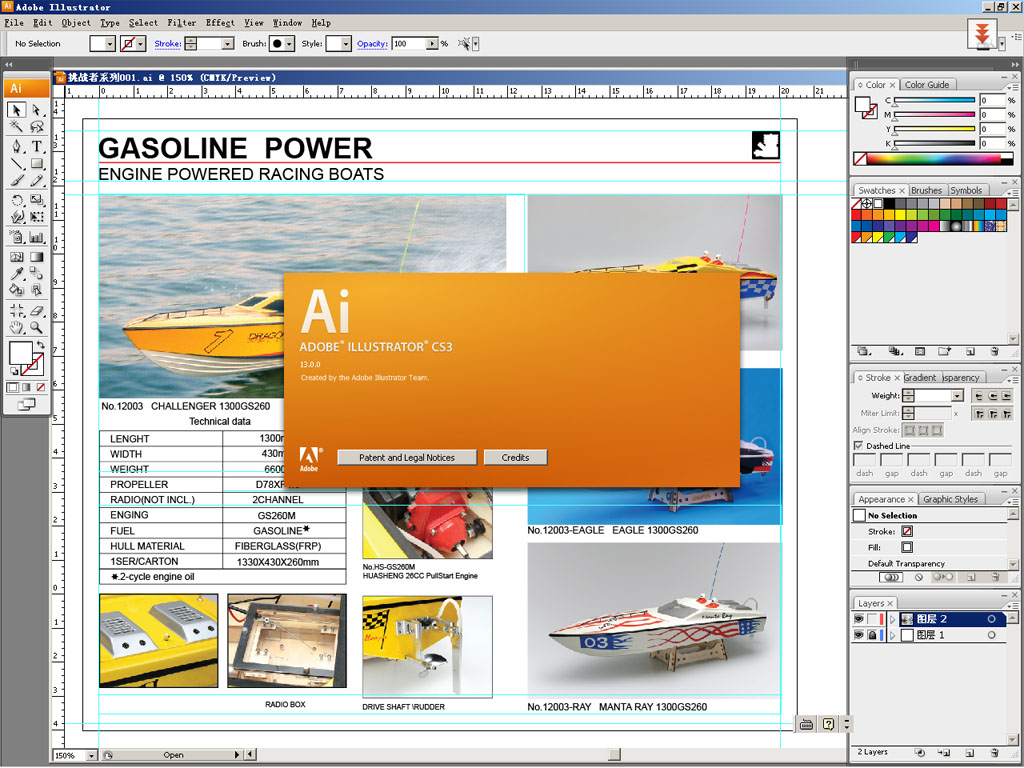Screen dimensions: 1024x768
Task: Select the Rectangle tool
Action: [37, 163]
